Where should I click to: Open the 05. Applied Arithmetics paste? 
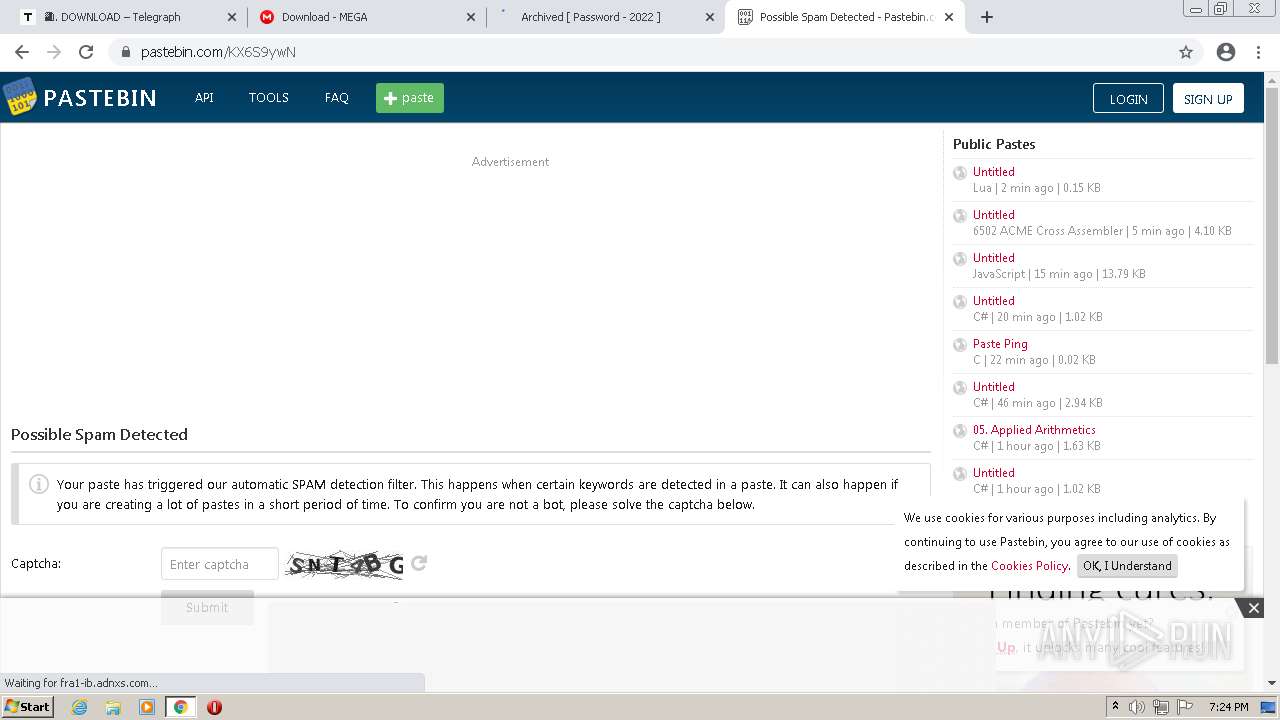pos(1034,430)
